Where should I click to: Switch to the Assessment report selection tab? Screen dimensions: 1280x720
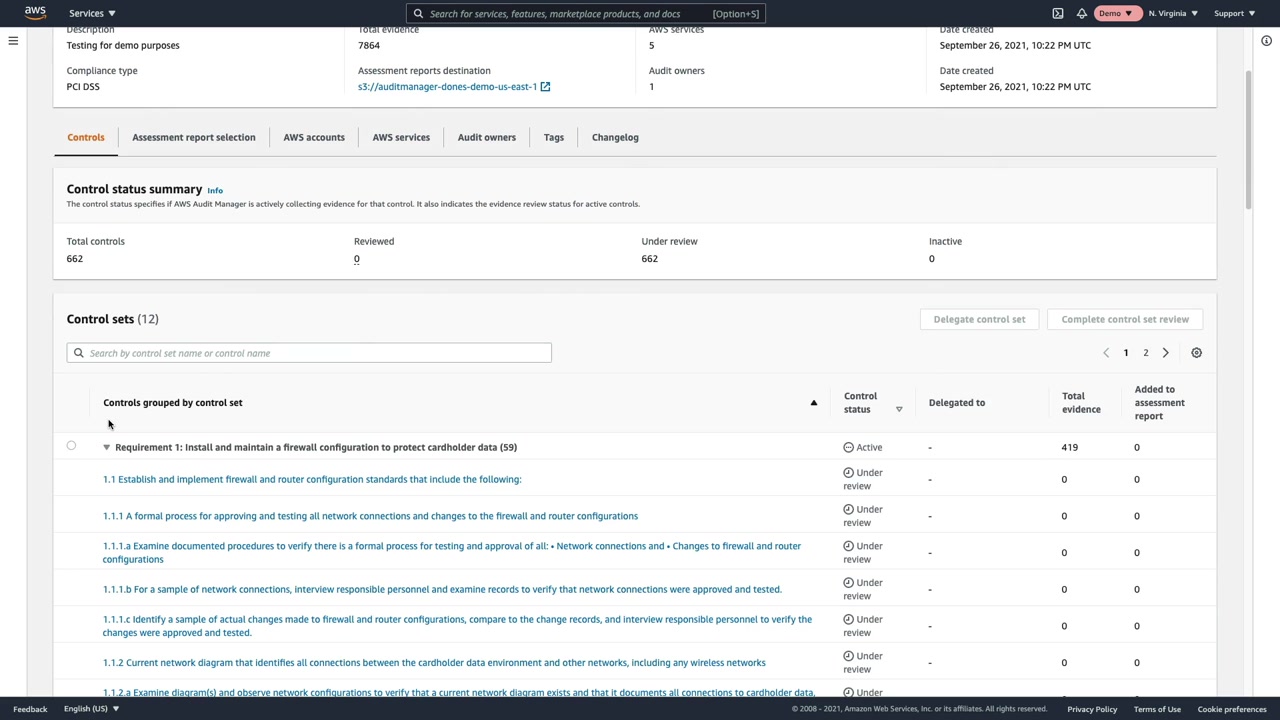(x=194, y=137)
